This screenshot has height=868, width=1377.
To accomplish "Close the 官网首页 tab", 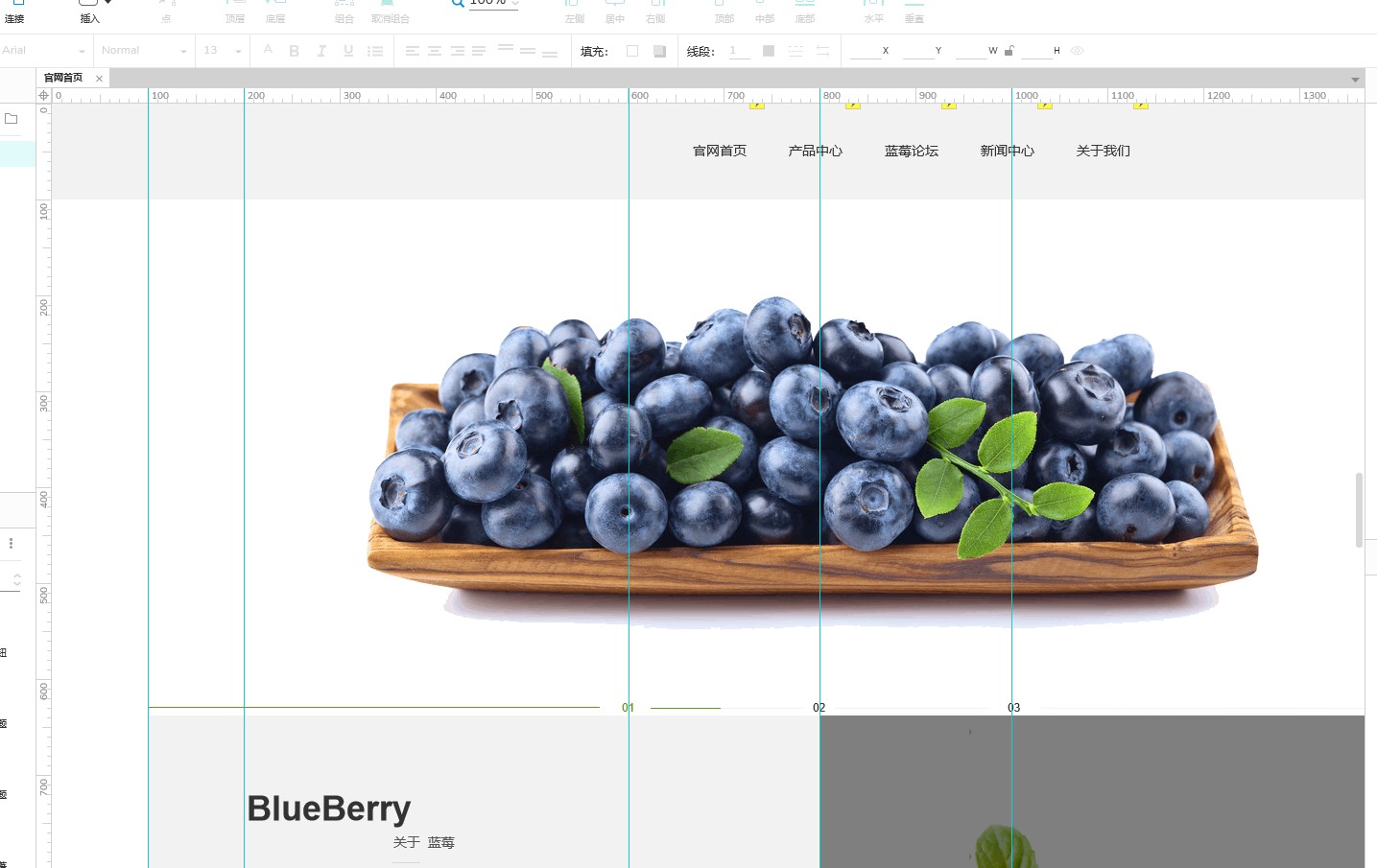I will click(99, 79).
